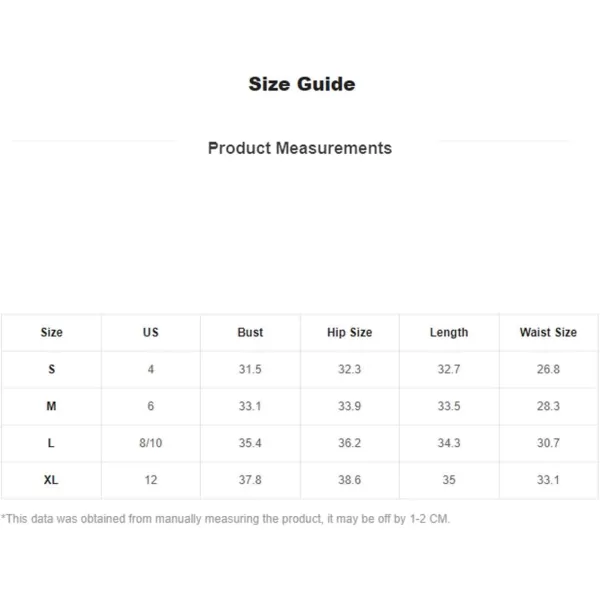
Task: Click the manual measuring disclaimer note
Action: (x=225, y=518)
